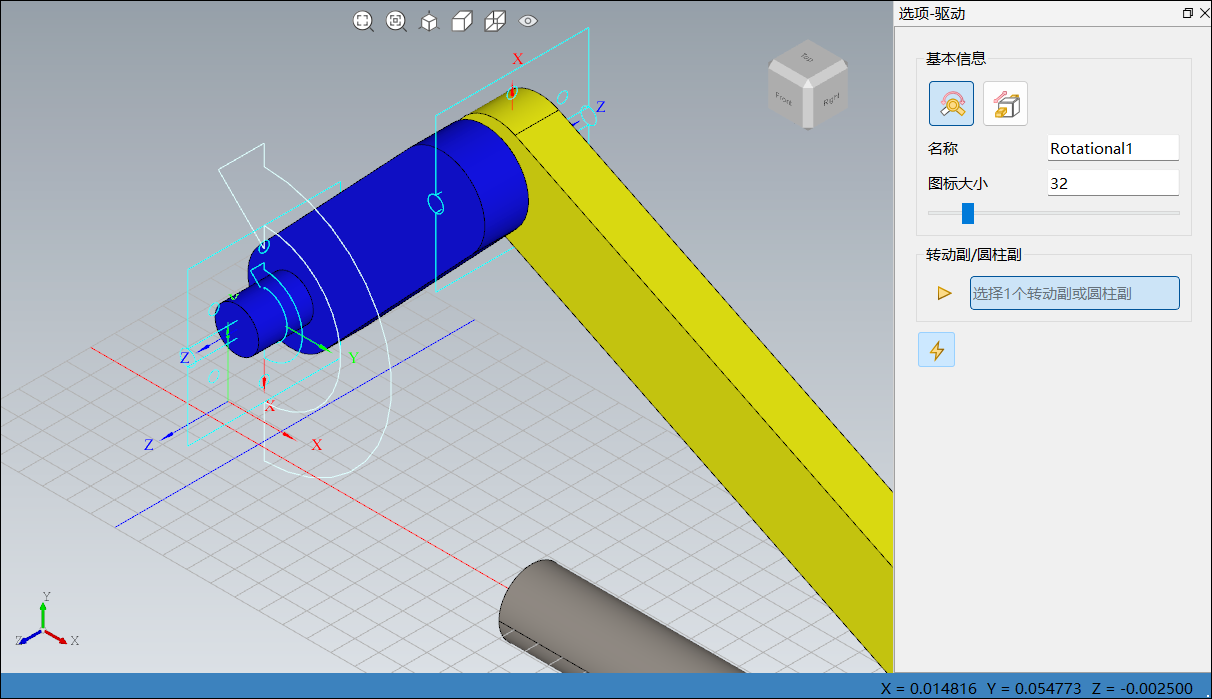The height and width of the screenshot is (699, 1212).
Task: Click the zoom-to-selection view icon
Action: tap(396, 21)
